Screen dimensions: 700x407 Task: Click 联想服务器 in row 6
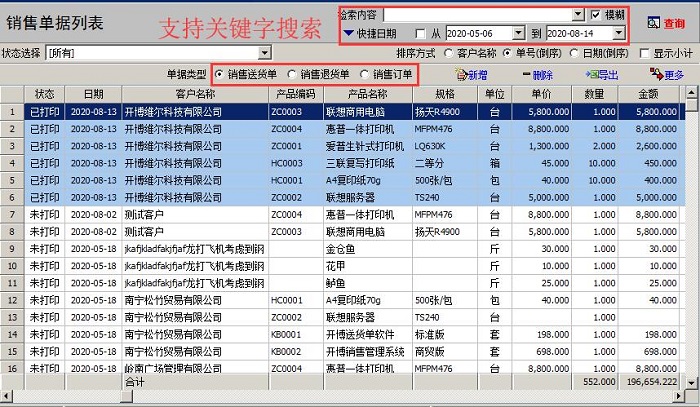point(350,198)
